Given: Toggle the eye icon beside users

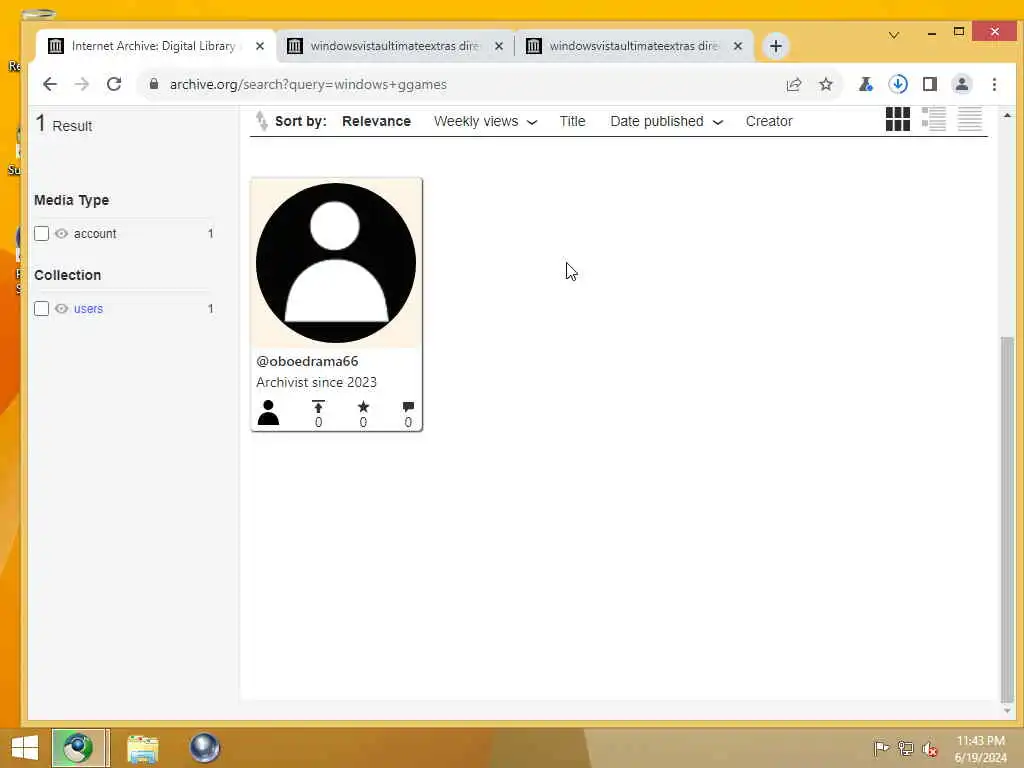Looking at the screenshot, I should coord(61,308).
